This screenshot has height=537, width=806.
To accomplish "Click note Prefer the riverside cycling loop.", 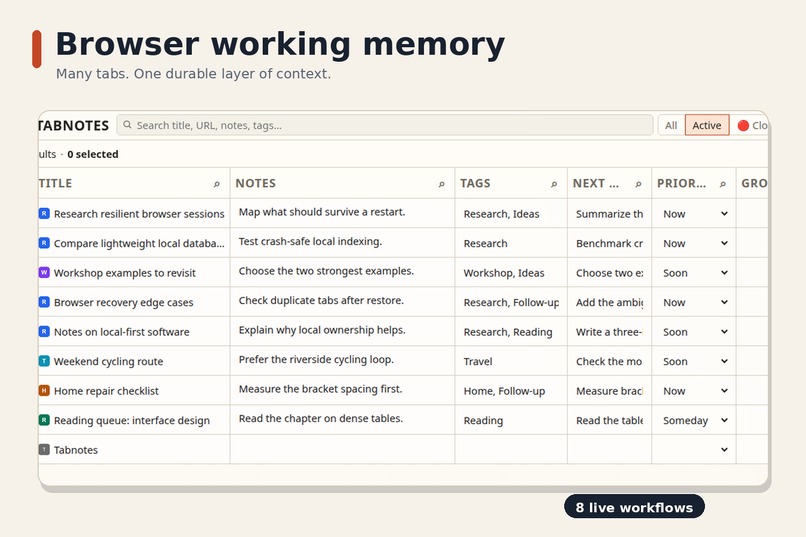I will (316, 359).
